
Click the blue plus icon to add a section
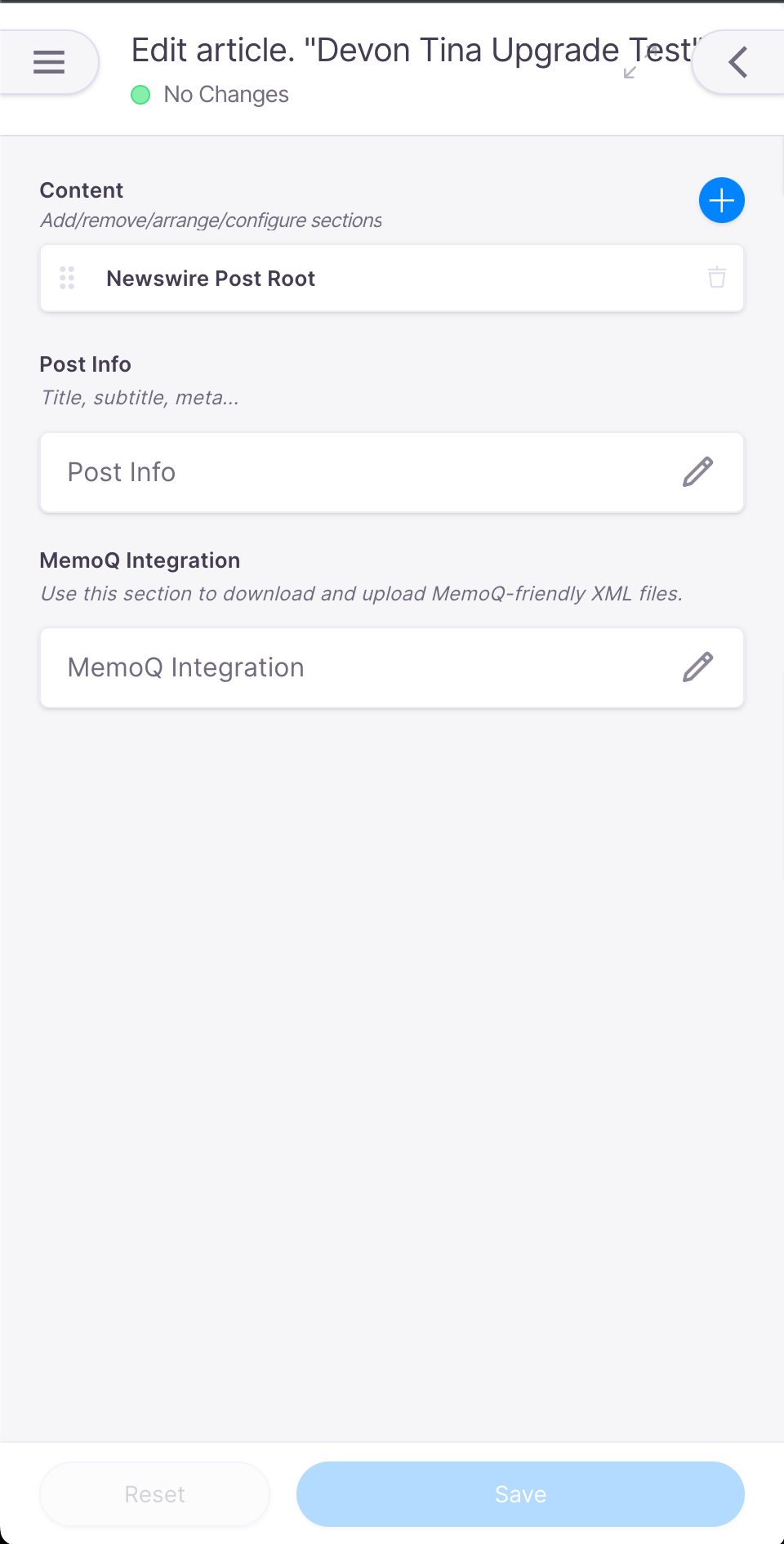coord(722,200)
